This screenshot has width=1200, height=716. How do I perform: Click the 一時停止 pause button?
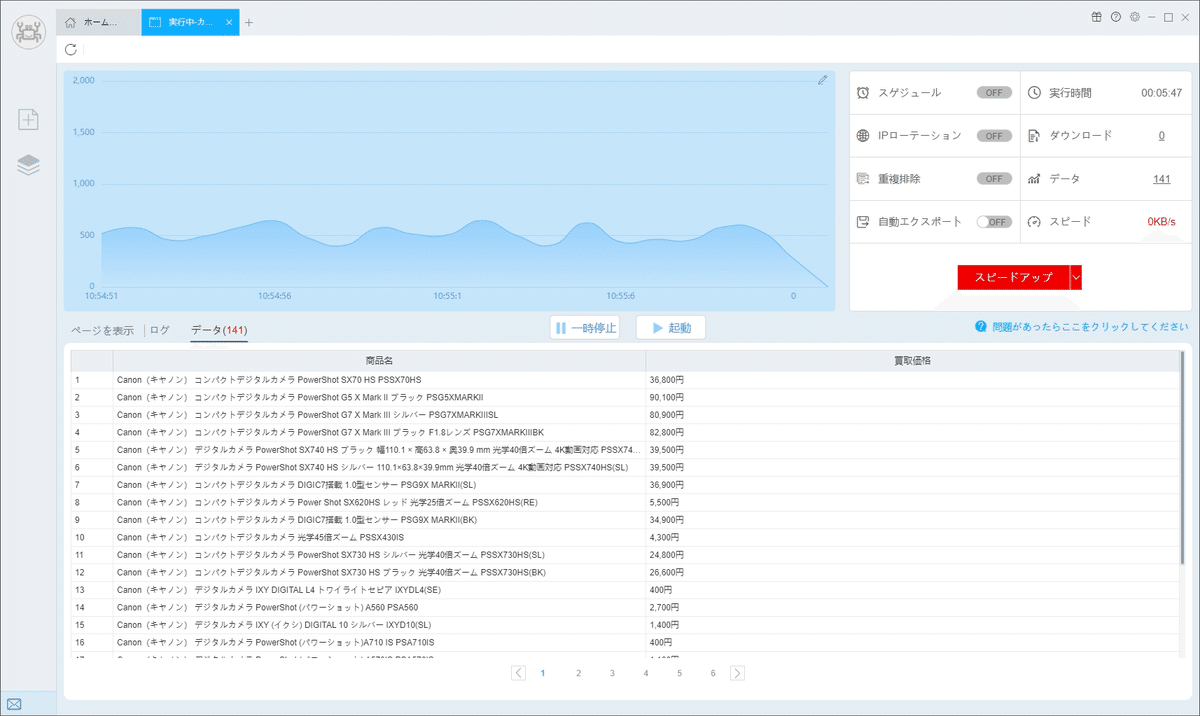coord(585,328)
